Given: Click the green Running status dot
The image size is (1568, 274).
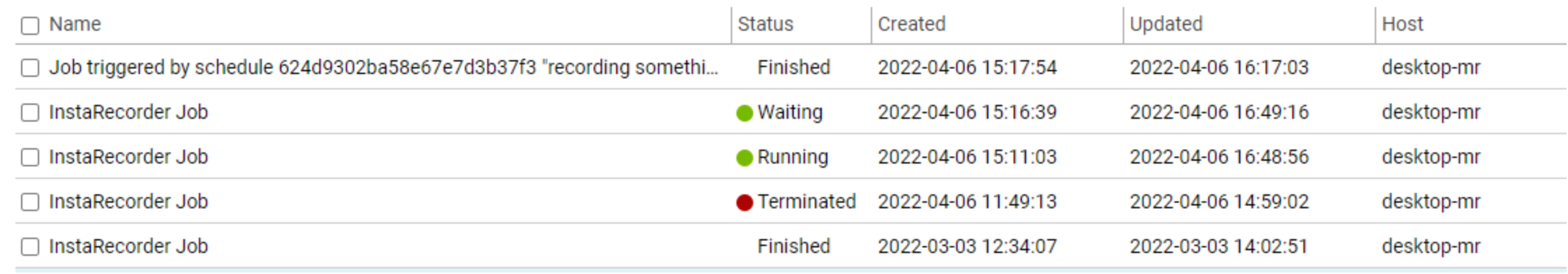Looking at the screenshot, I should click(x=745, y=158).
